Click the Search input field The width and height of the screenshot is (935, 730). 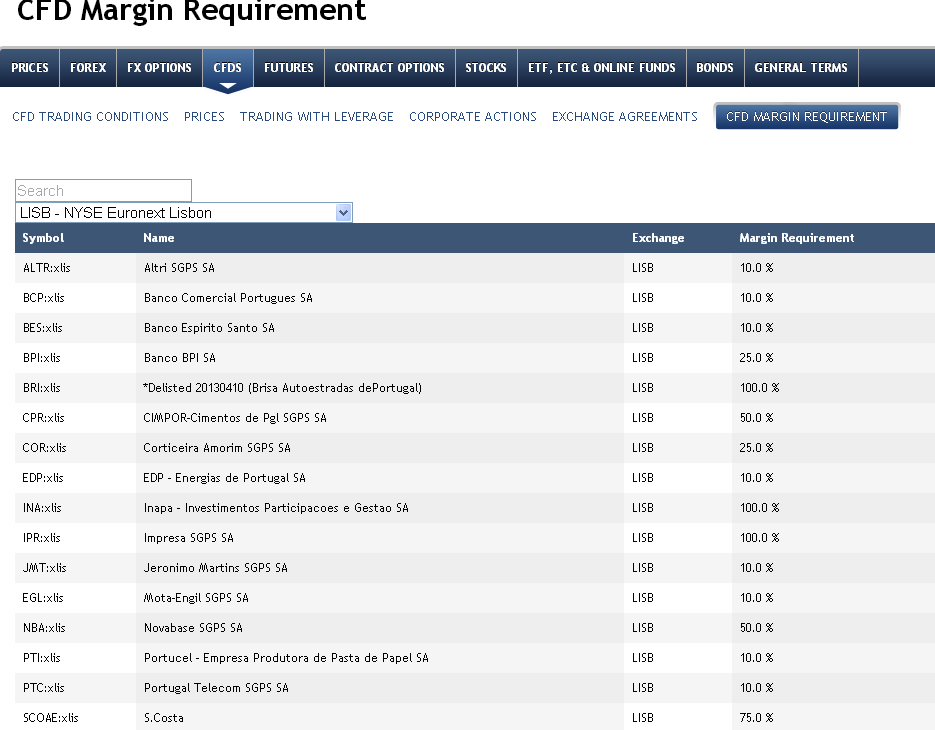click(x=103, y=191)
